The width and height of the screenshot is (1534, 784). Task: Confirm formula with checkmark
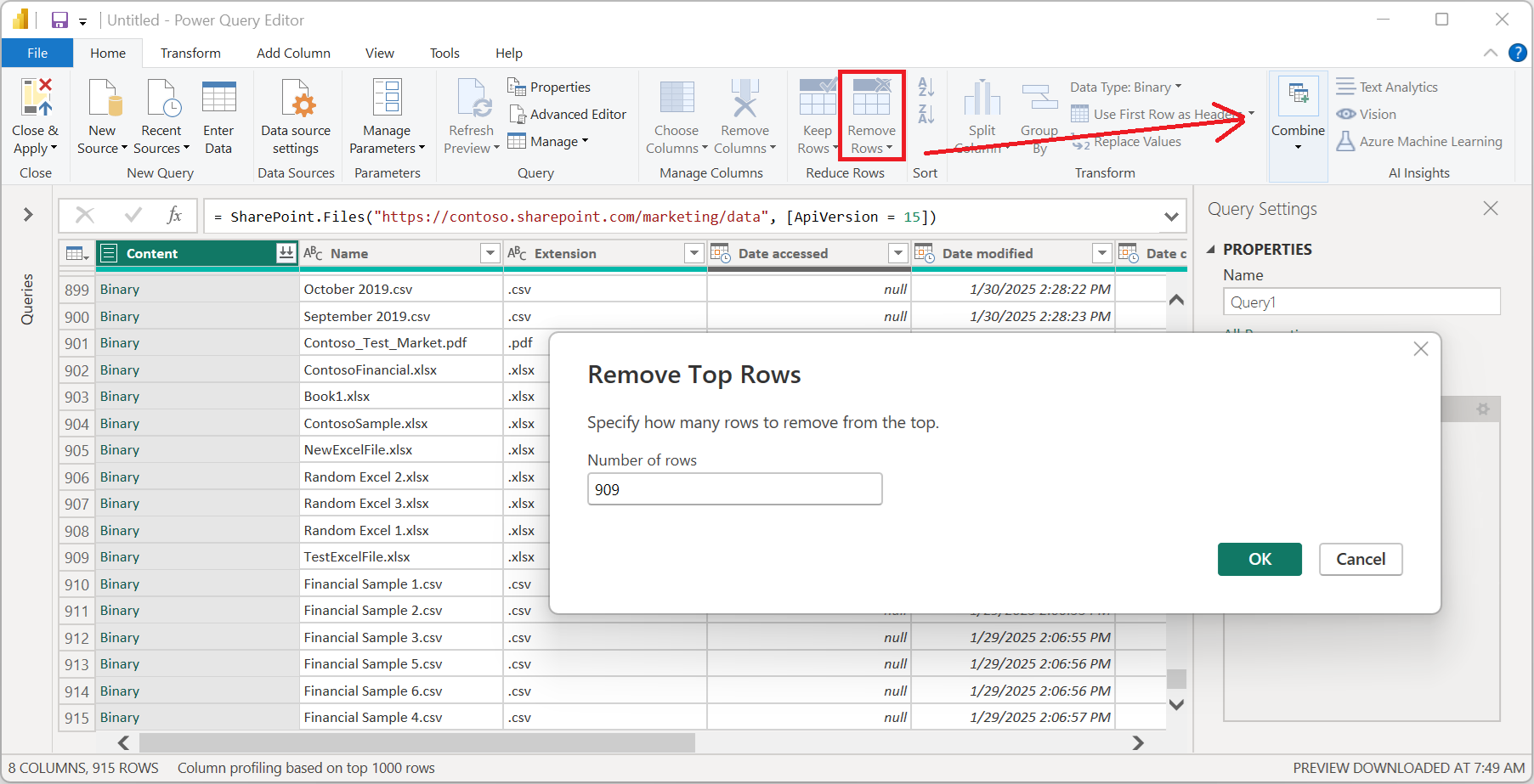pyautogui.click(x=133, y=215)
